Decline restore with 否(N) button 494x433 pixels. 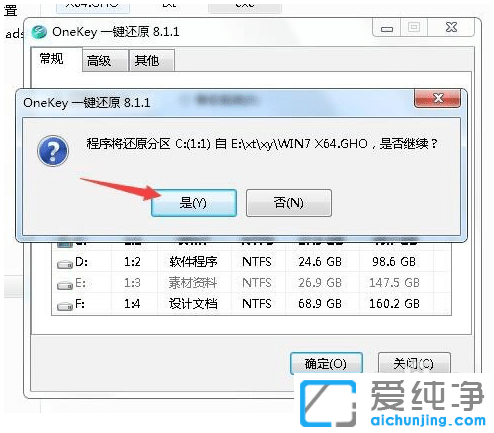click(289, 203)
